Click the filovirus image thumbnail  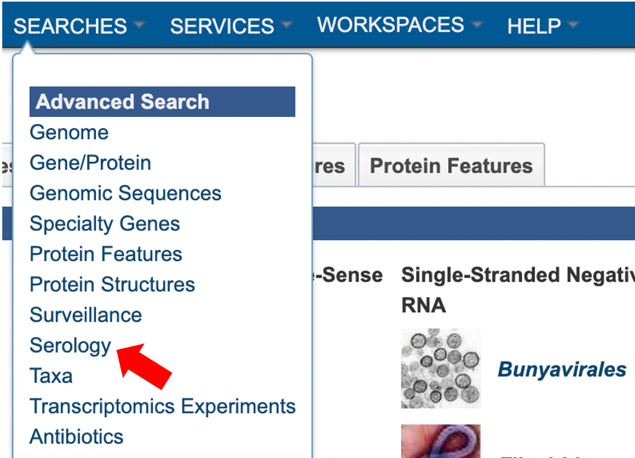441,441
